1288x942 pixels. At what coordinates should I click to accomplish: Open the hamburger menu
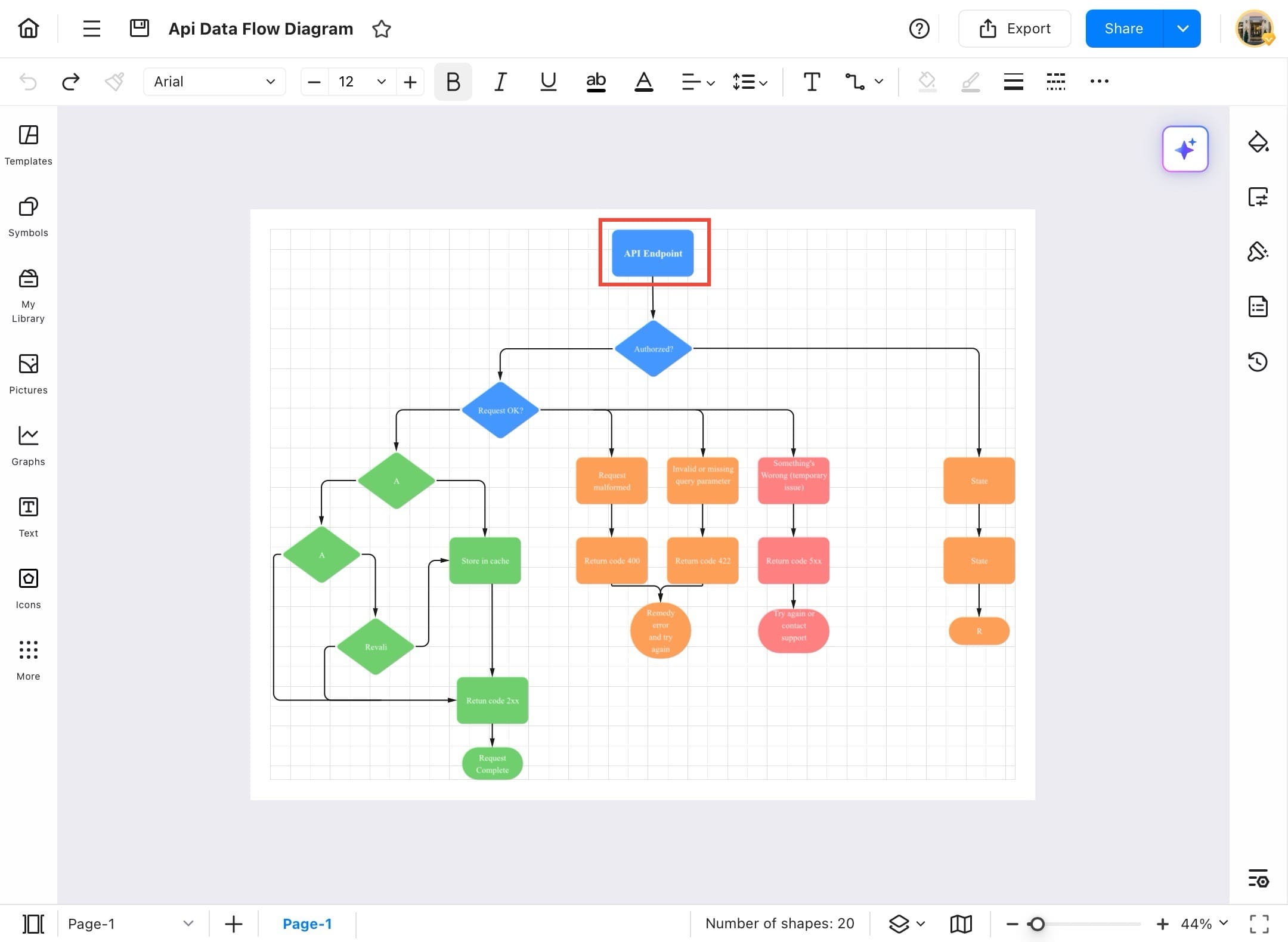91,28
